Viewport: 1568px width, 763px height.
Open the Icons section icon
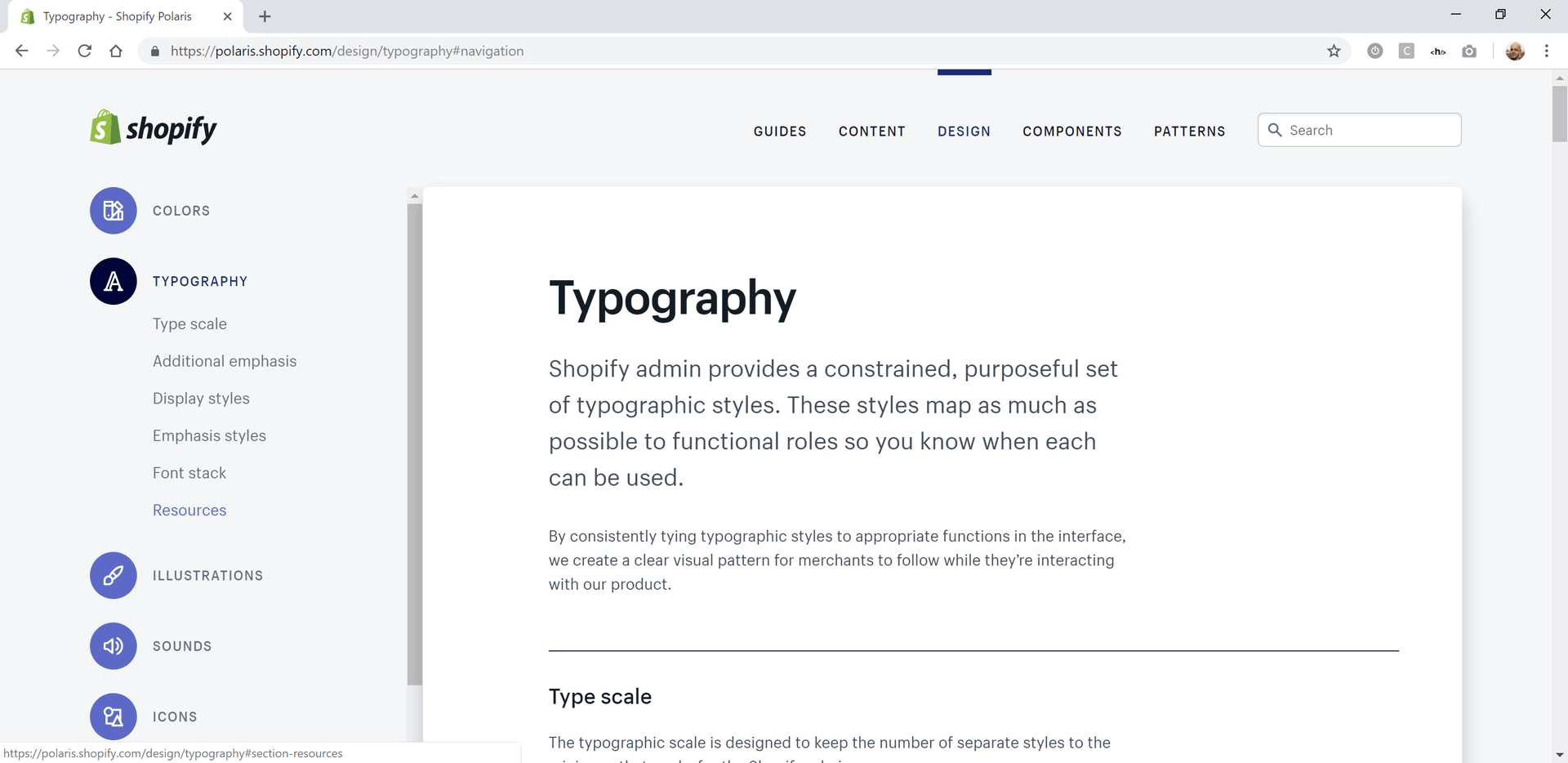pos(114,716)
